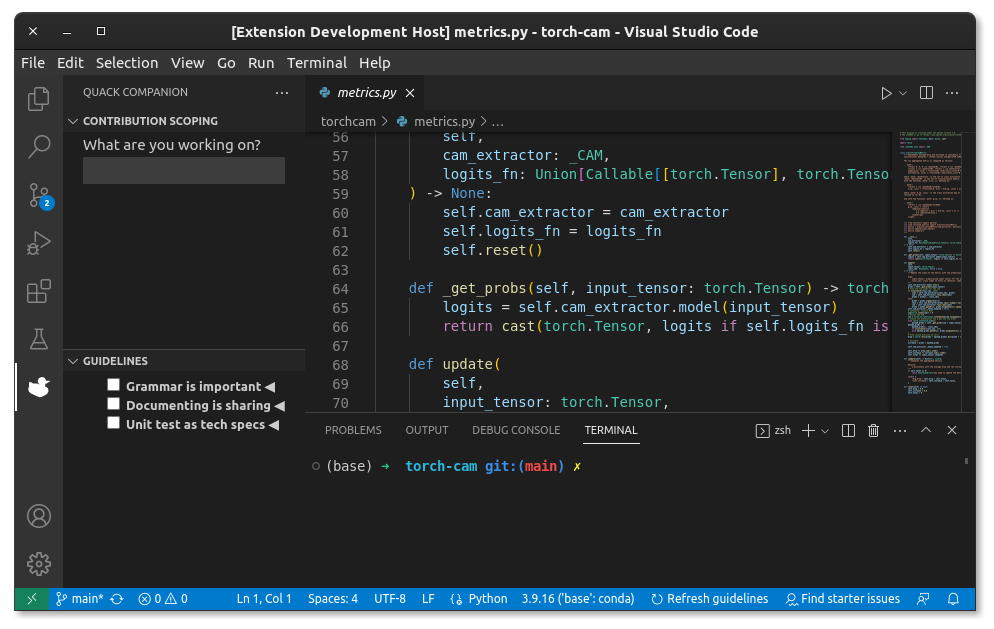
Task: Tick the 'Documenting is sharing' checkbox
Action: click(x=114, y=404)
